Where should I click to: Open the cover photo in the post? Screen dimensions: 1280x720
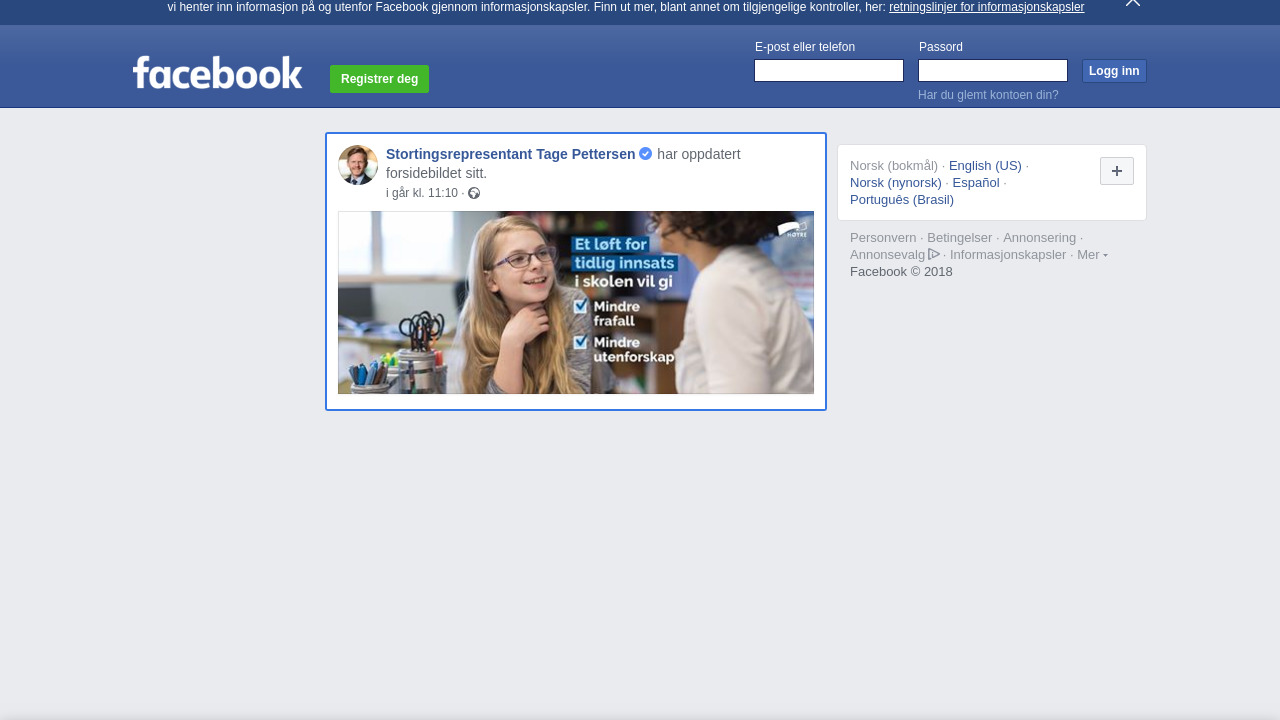point(575,302)
